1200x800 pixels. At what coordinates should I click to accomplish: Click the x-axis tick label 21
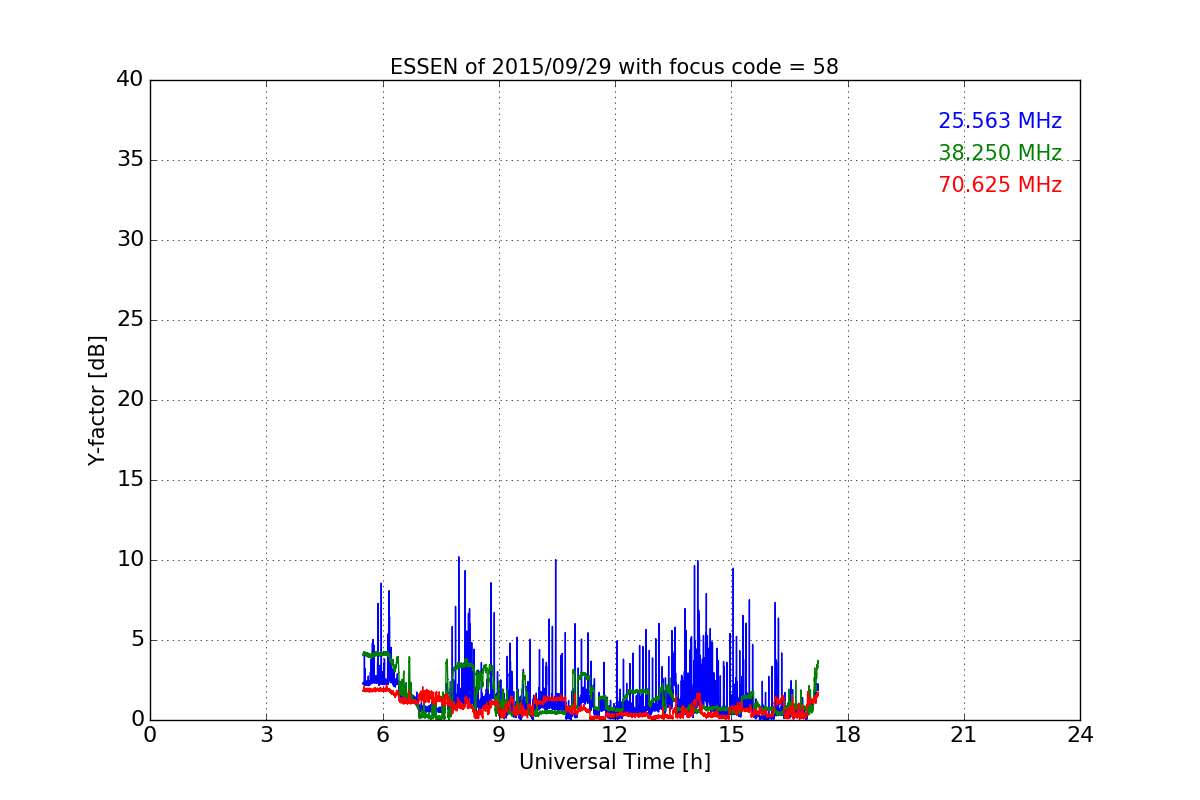(964, 735)
